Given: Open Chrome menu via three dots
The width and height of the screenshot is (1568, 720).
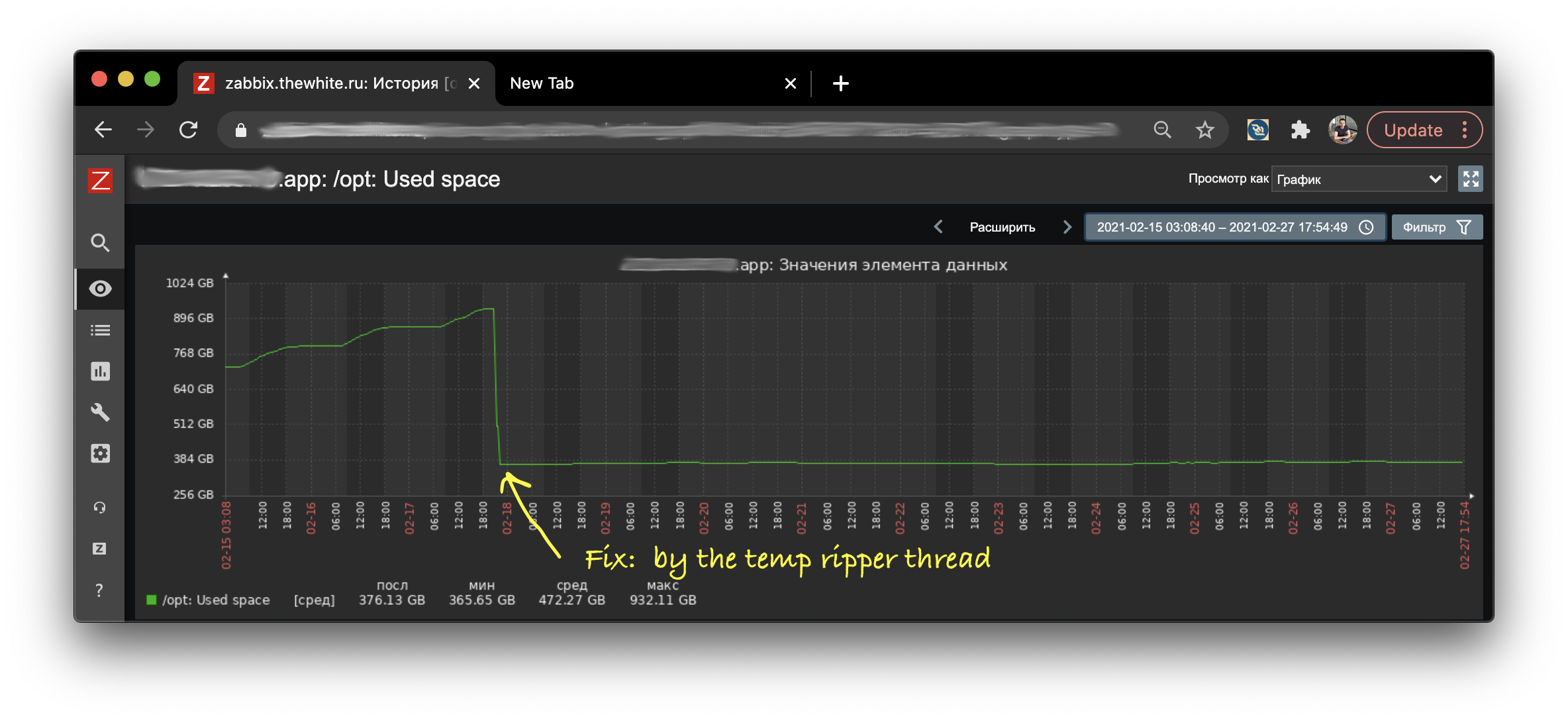Looking at the screenshot, I should coord(1465,130).
